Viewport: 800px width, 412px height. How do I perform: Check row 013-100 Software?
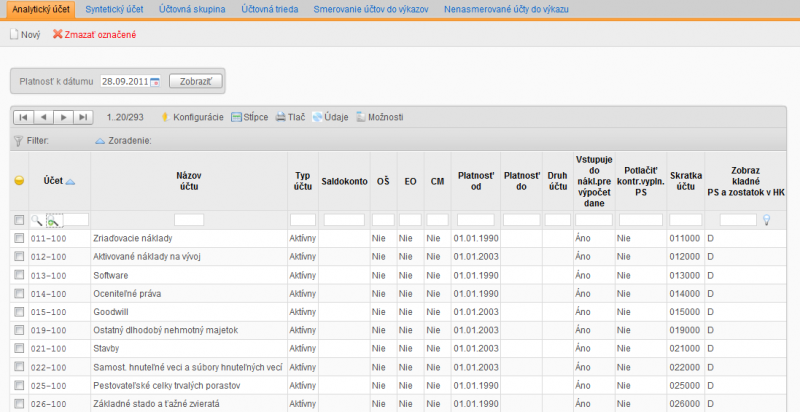(x=19, y=275)
